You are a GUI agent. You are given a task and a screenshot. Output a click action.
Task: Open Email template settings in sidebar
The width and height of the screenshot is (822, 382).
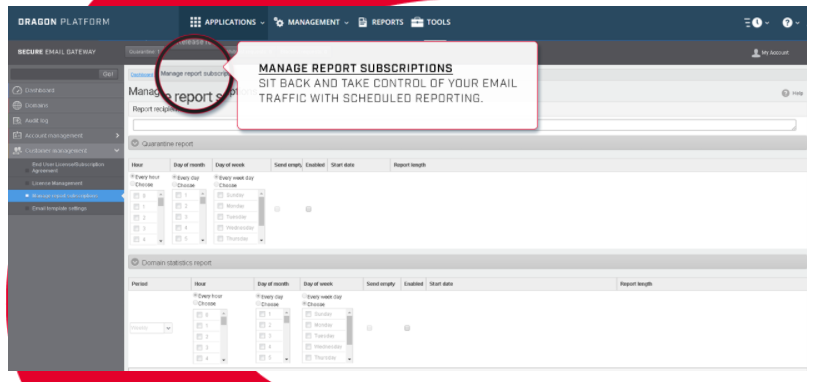[x=59, y=208]
